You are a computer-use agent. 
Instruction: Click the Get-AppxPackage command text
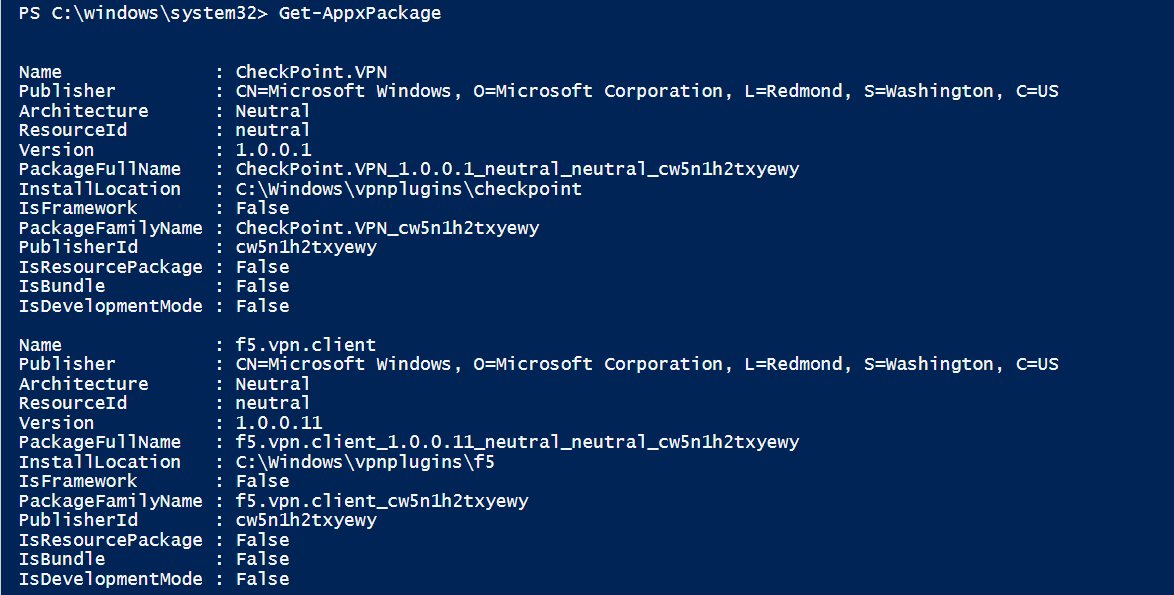359,13
